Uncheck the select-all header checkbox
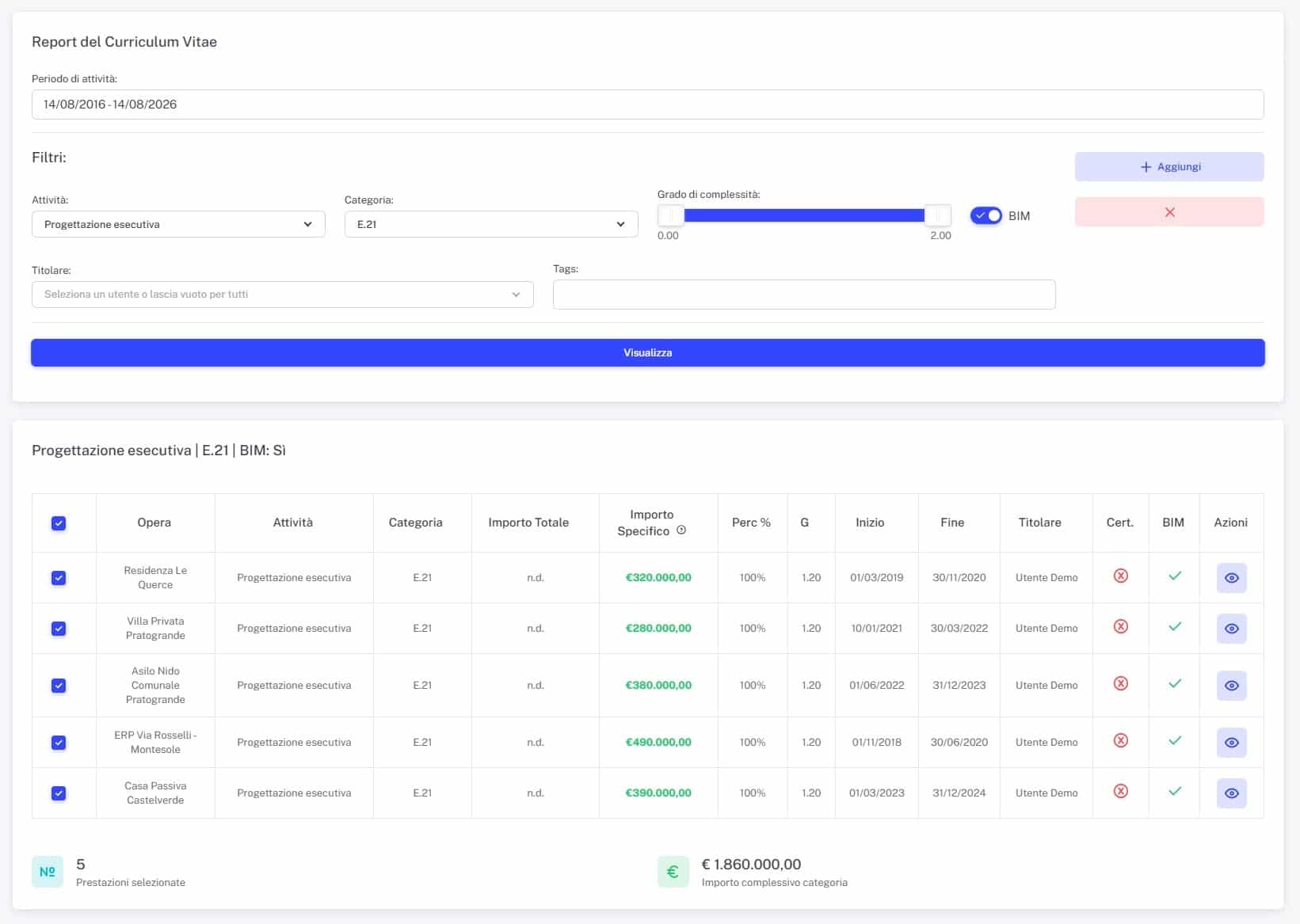The image size is (1300, 924). (59, 523)
